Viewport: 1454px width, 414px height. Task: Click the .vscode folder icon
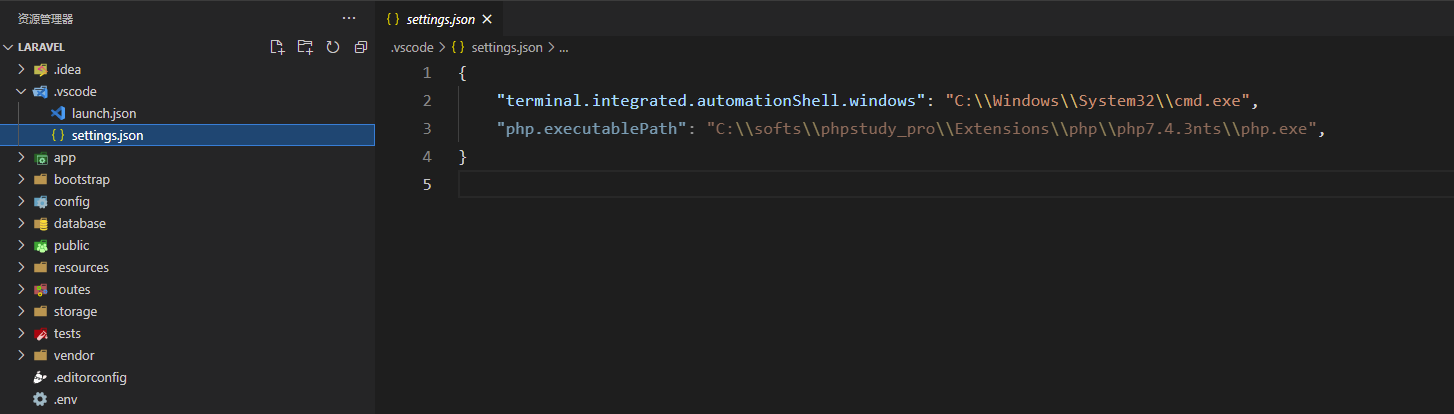pos(41,91)
